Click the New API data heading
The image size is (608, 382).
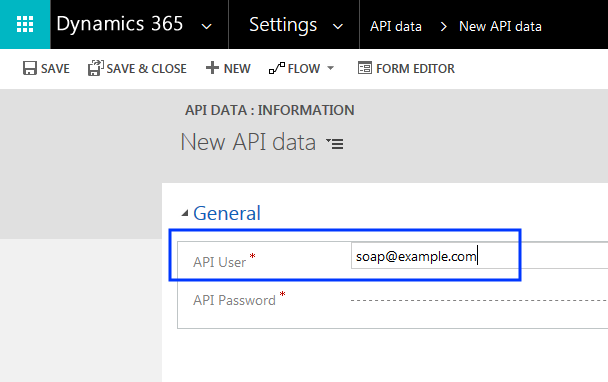click(248, 142)
